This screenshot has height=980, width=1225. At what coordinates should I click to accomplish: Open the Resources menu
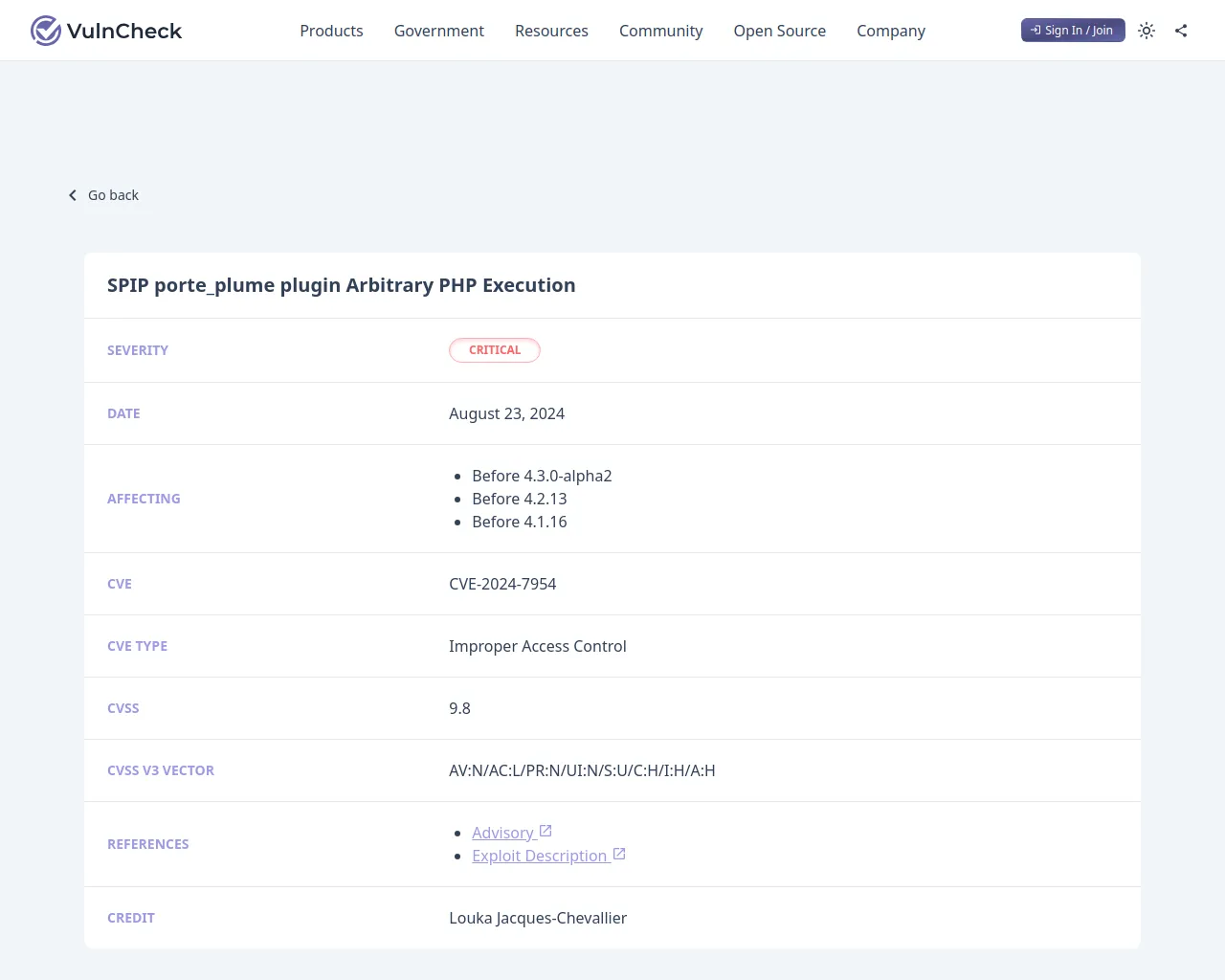tap(551, 31)
